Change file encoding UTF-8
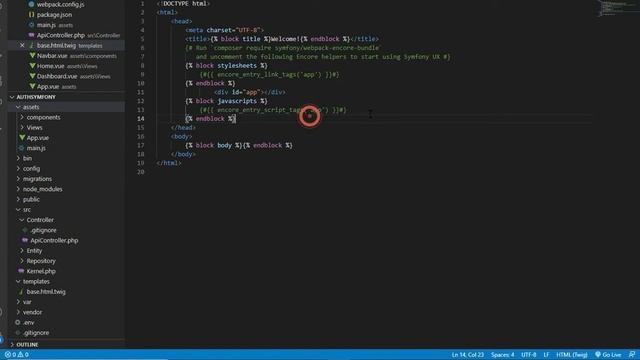The height and width of the screenshot is (360, 640). (x=529, y=355)
